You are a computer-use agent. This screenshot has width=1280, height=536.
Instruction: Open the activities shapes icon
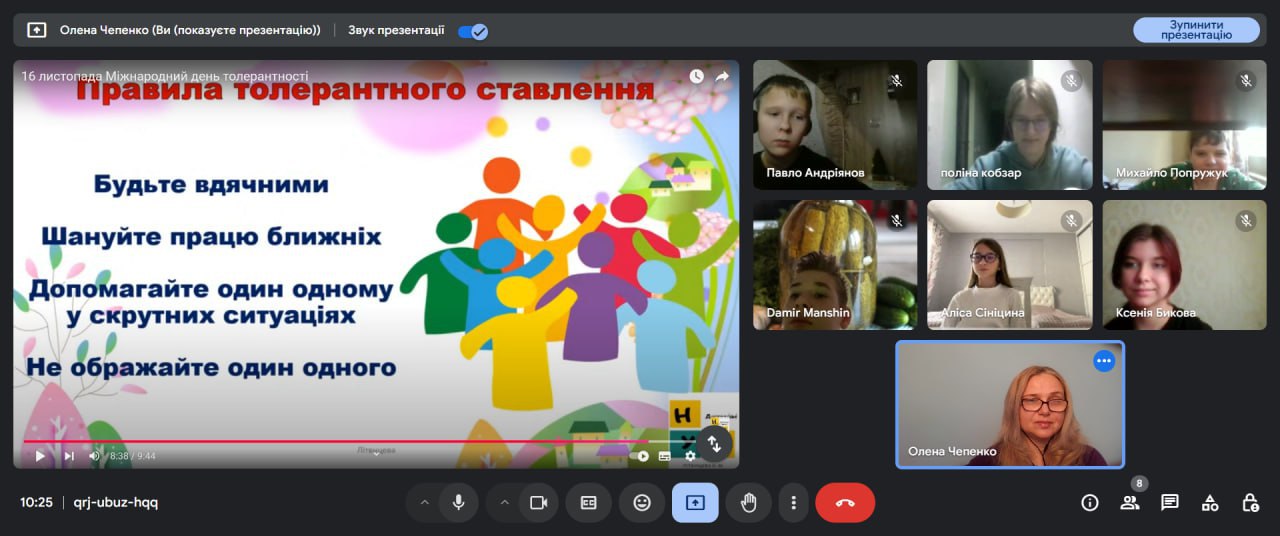[1210, 503]
